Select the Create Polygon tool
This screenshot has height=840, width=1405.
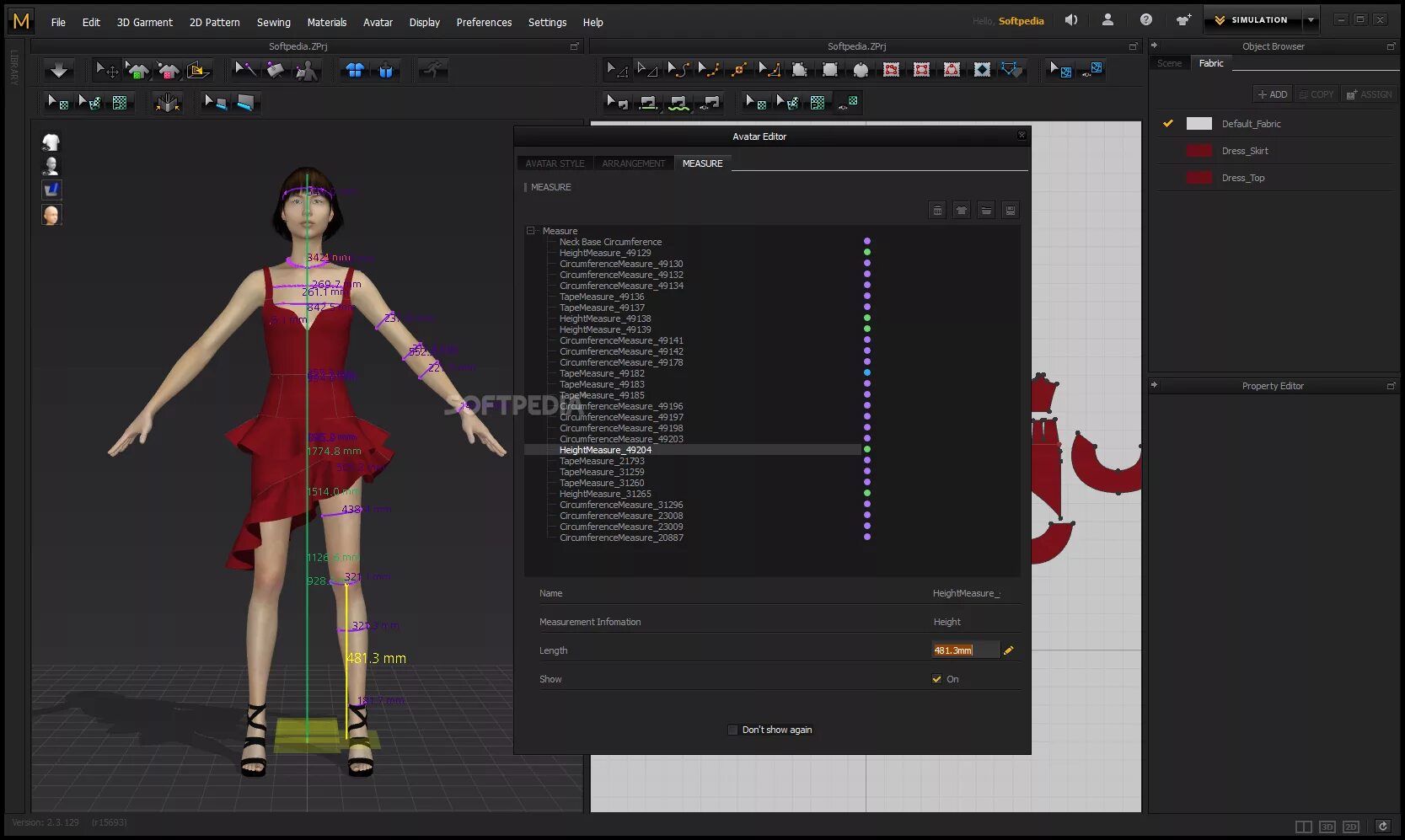799,70
